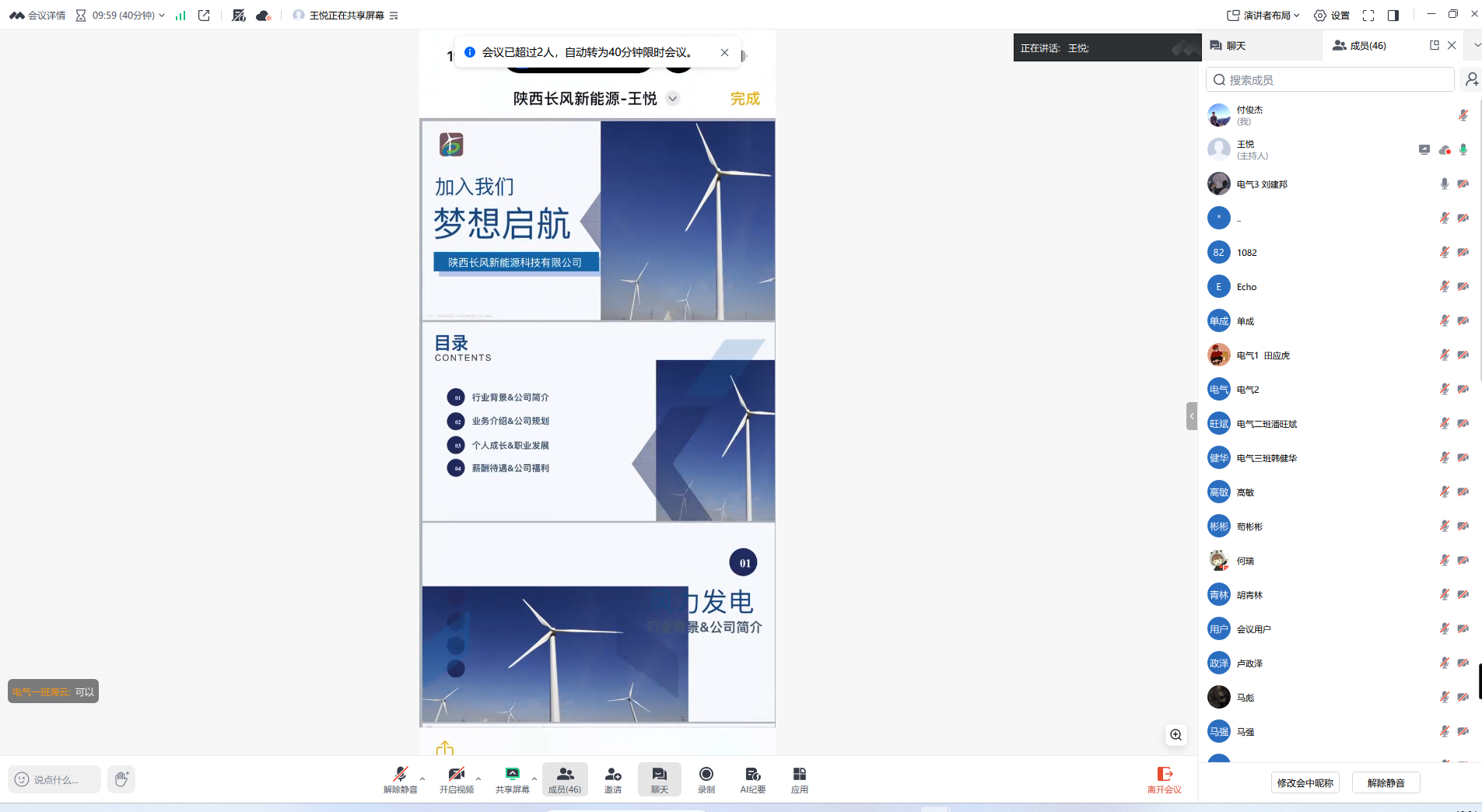Screen dimensions: 1482x812
Task: Switch to the 成员(46) tab
Action: [x=1360, y=46]
